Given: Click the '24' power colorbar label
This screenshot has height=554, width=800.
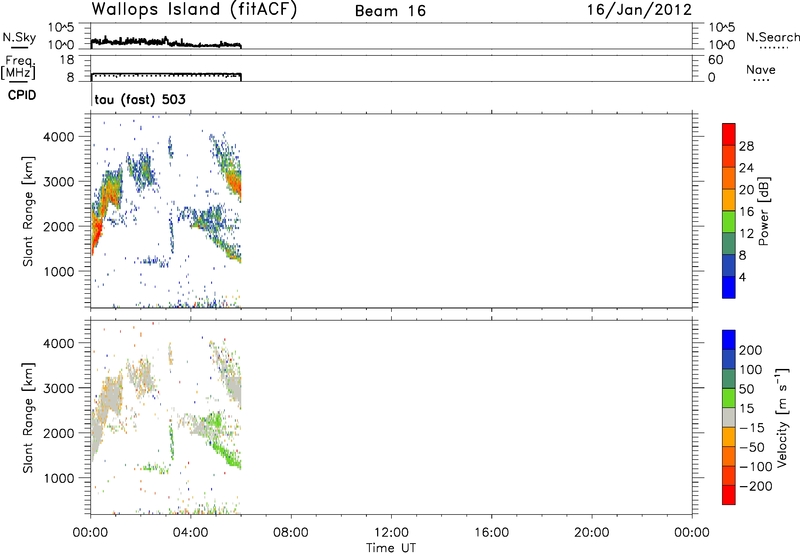Looking at the screenshot, I should click(746, 168).
